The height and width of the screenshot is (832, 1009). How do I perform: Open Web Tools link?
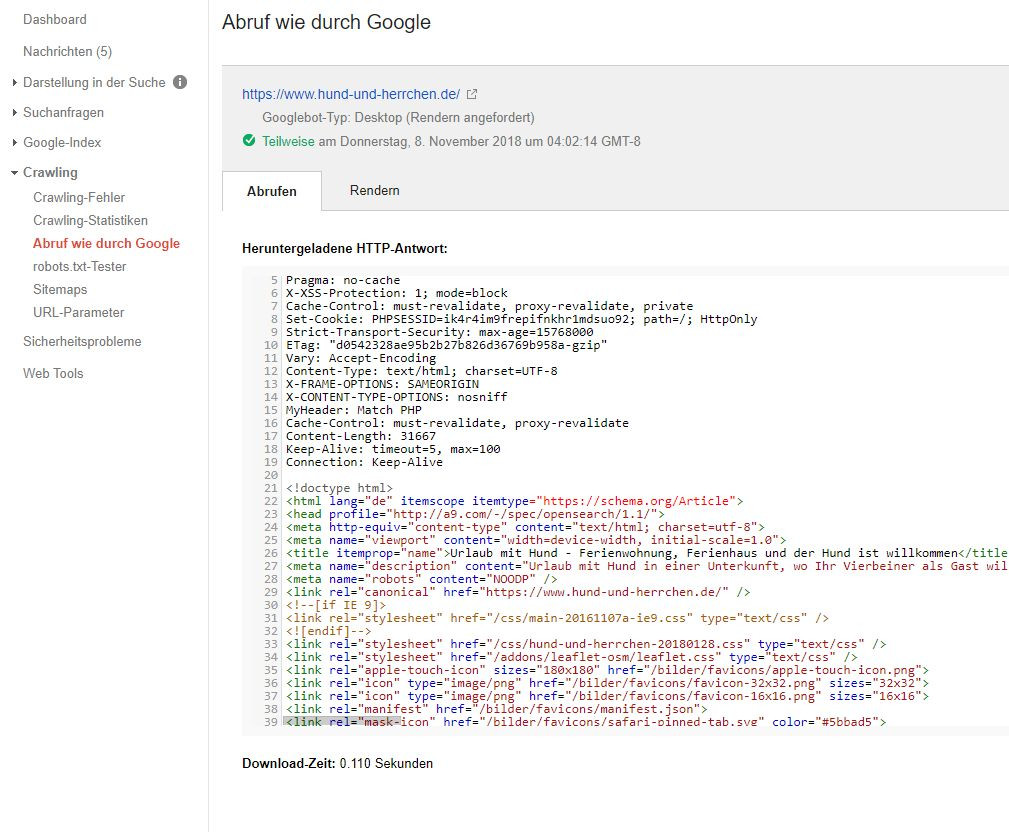53,373
